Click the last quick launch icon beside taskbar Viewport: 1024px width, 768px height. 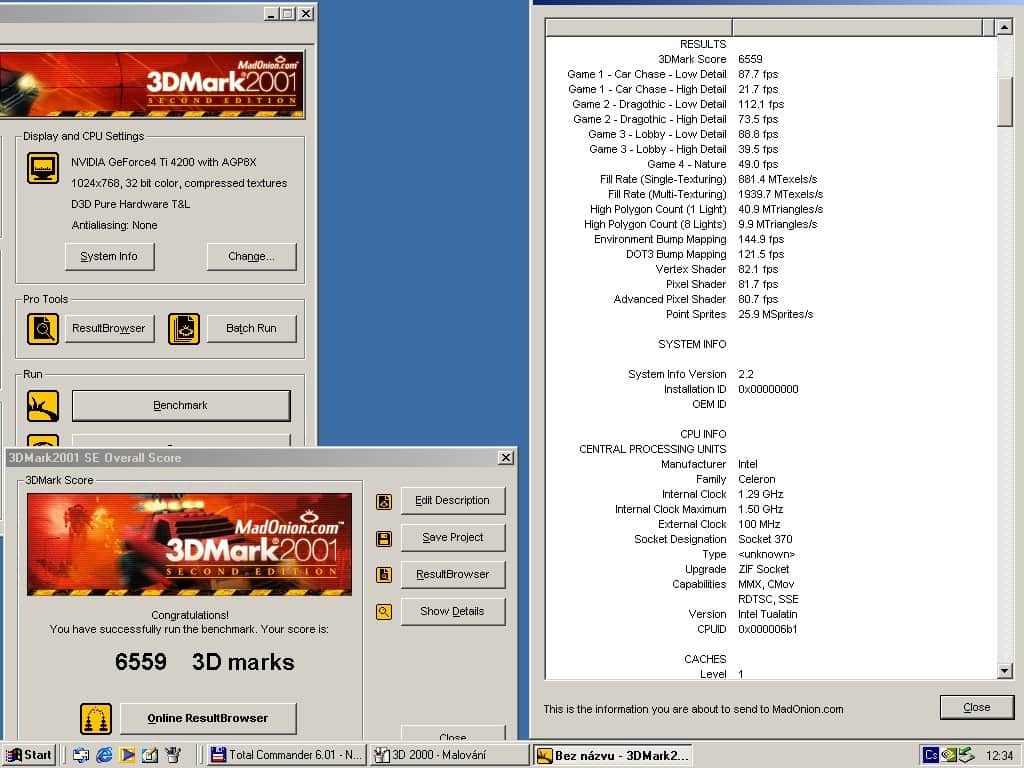173,755
